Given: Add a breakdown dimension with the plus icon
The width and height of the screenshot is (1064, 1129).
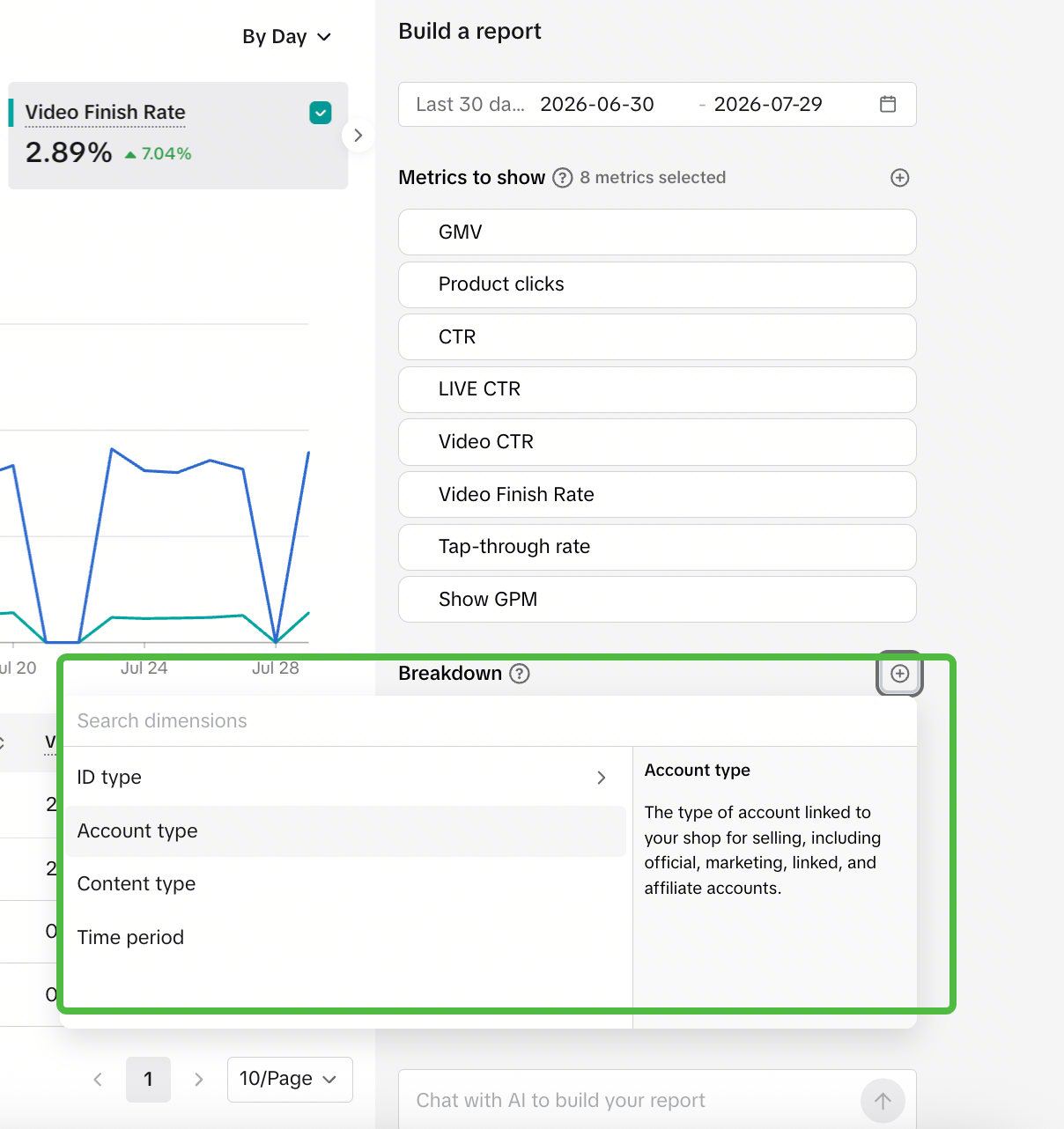Looking at the screenshot, I should pos(899,674).
